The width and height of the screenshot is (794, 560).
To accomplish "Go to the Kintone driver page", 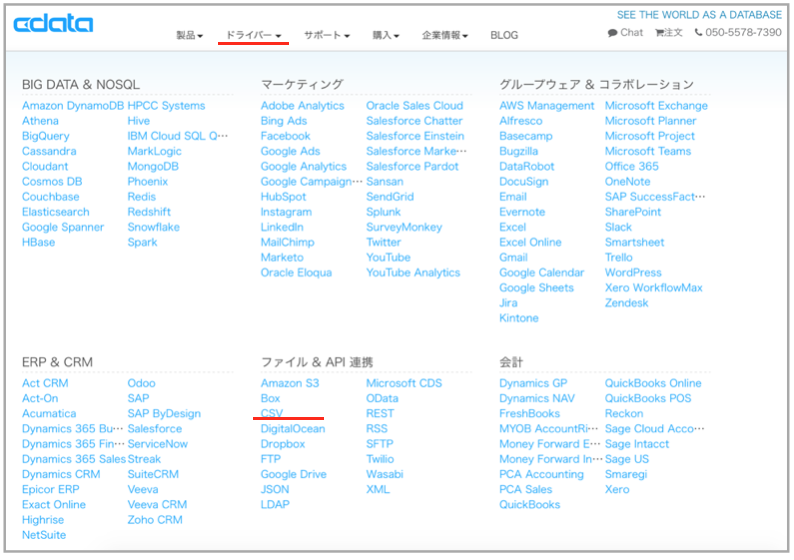I will coord(519,318).
